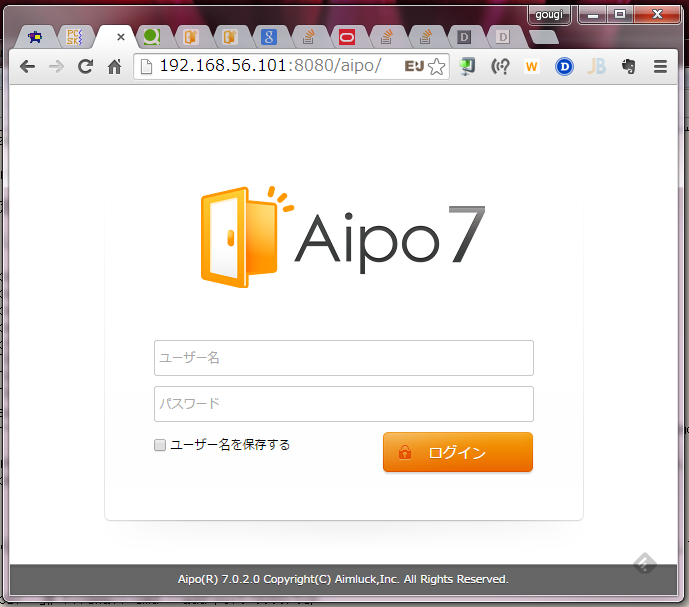Click the Aipo copyright footer text

tap(343, 579)
